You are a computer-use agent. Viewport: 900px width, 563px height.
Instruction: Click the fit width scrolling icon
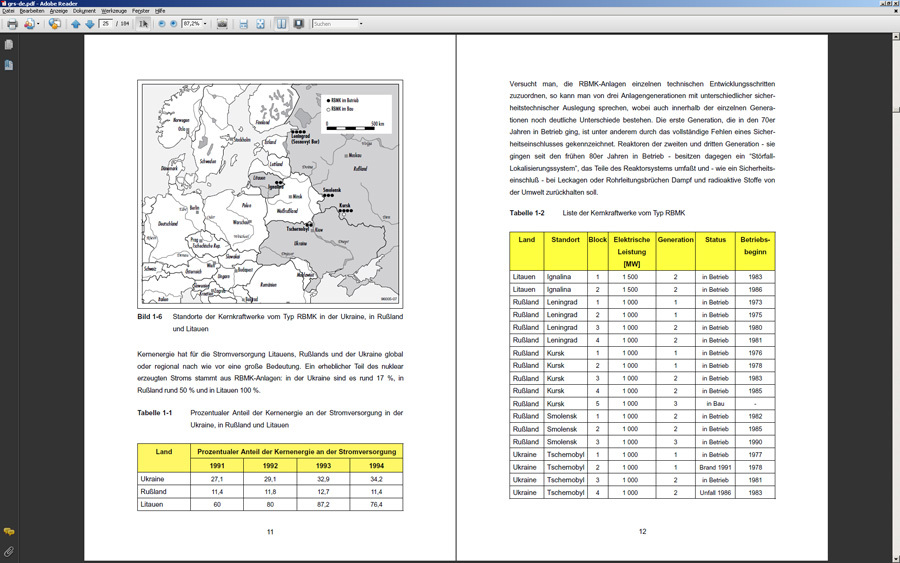click(243, 24)
